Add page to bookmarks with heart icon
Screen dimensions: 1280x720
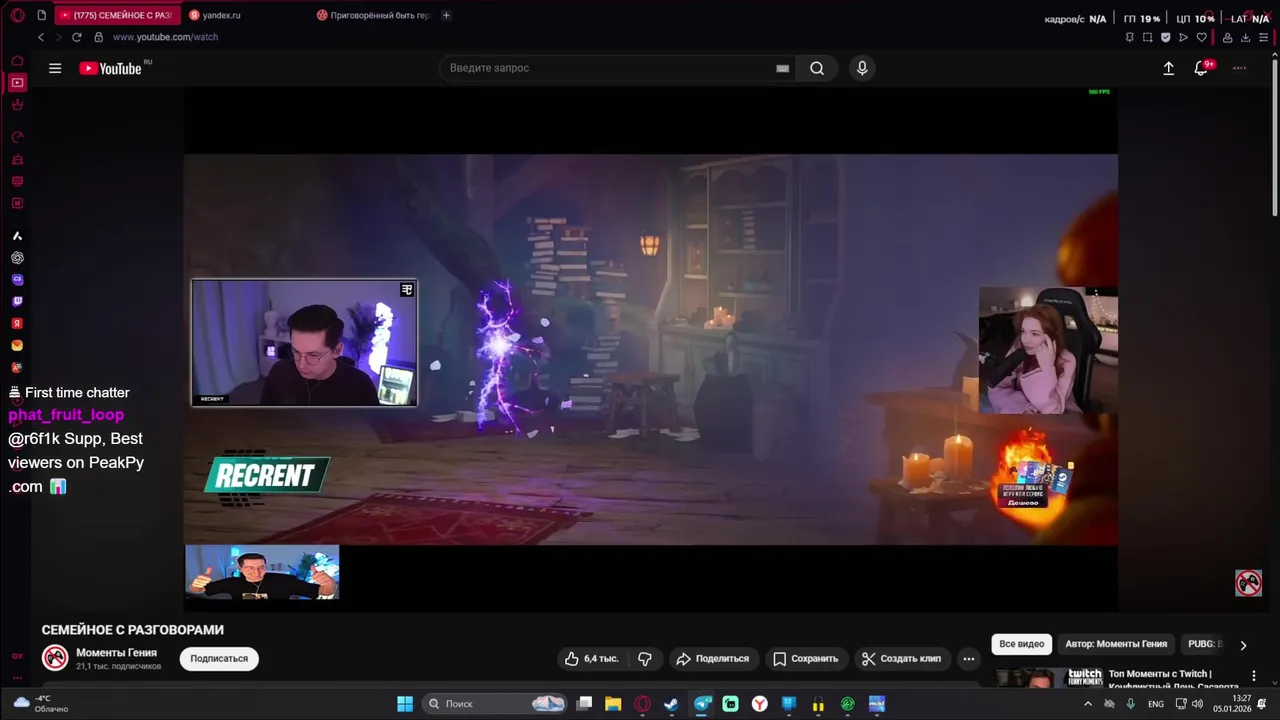click(1201, 37)
